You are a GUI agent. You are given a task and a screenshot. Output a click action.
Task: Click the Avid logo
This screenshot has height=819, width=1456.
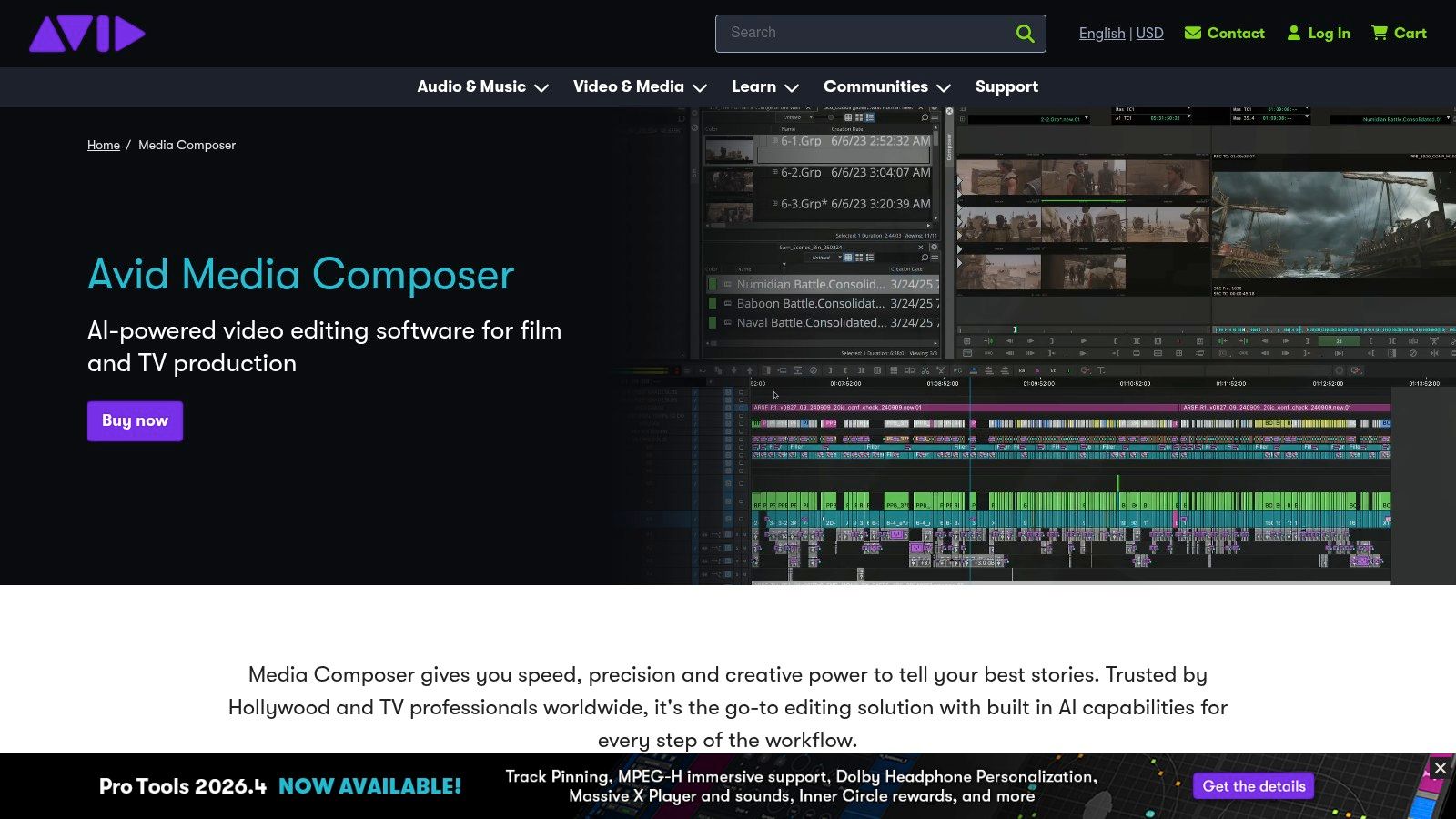[87, 34]
